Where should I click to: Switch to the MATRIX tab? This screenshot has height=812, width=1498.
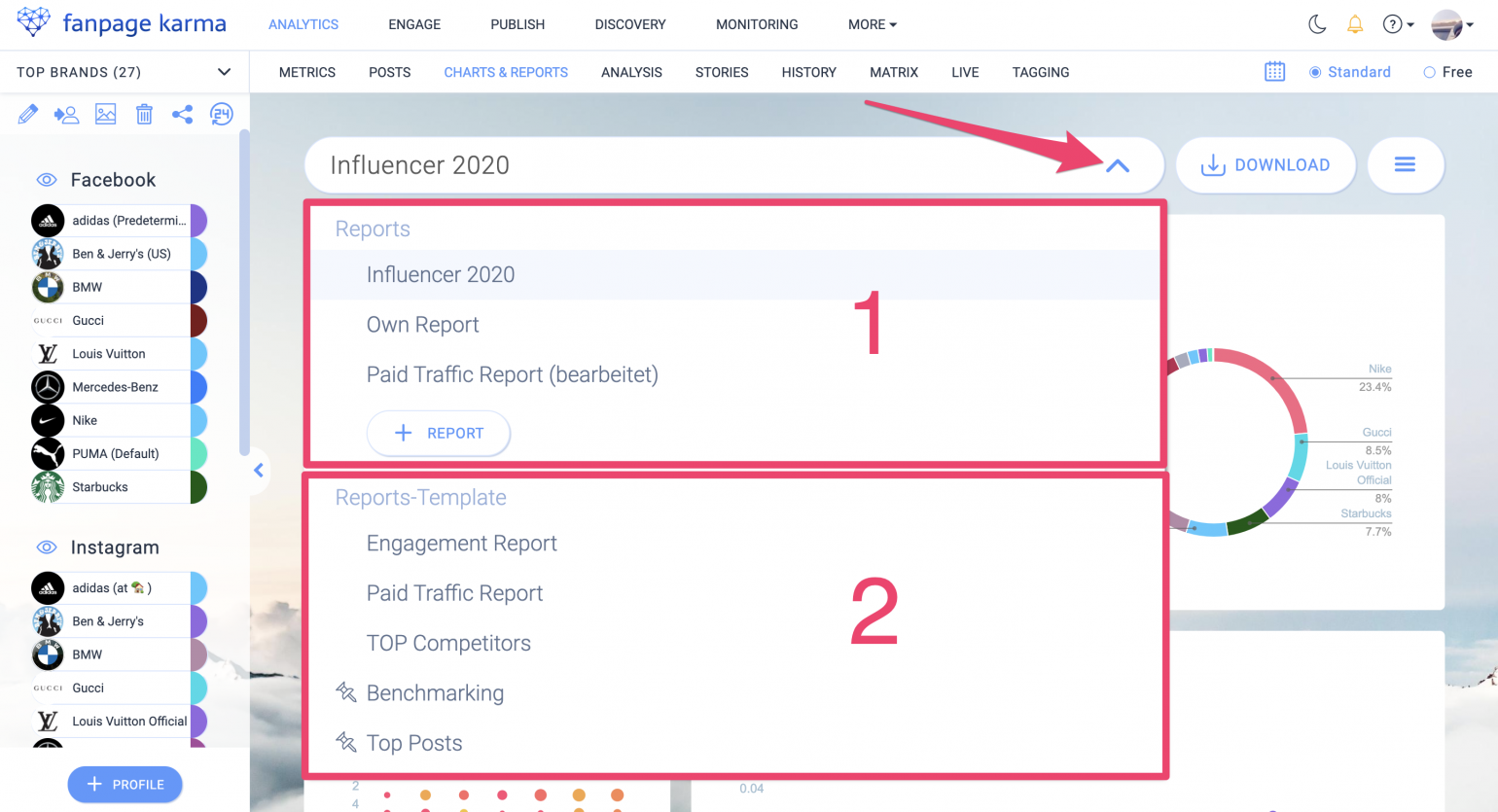tap(893, 72)
